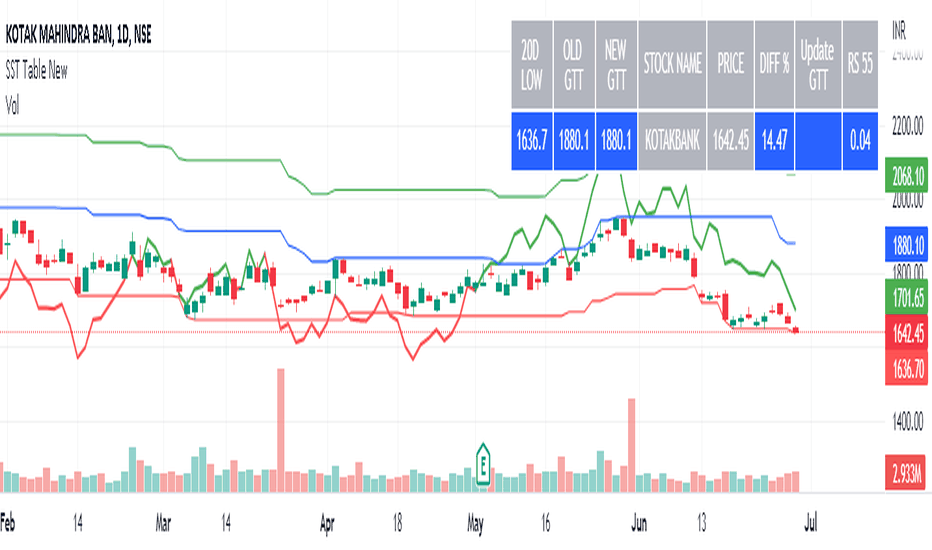The width and height of the screenshot is (932, 550).
Task: Click the 14.47 DIFF % cell
Action: [x=774, y=141]
